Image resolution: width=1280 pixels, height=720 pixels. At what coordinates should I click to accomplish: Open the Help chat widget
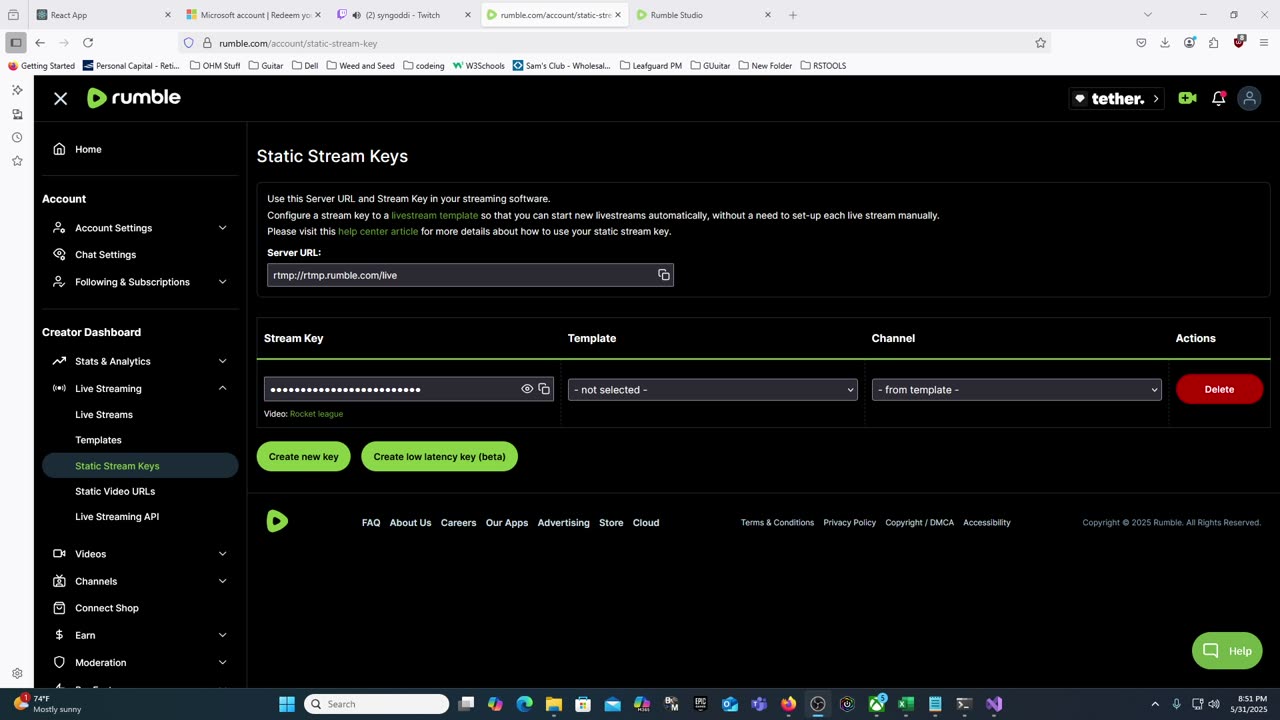1227,651
